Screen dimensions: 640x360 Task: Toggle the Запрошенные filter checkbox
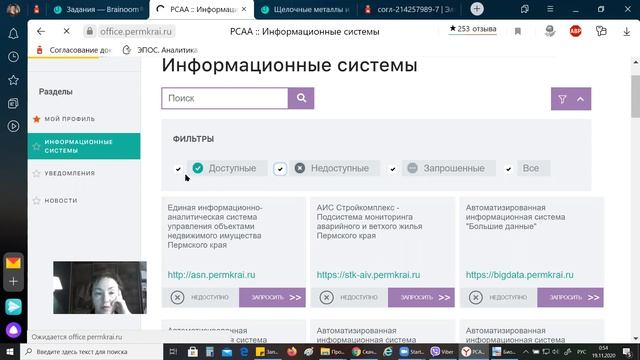[x=393, y=169]
